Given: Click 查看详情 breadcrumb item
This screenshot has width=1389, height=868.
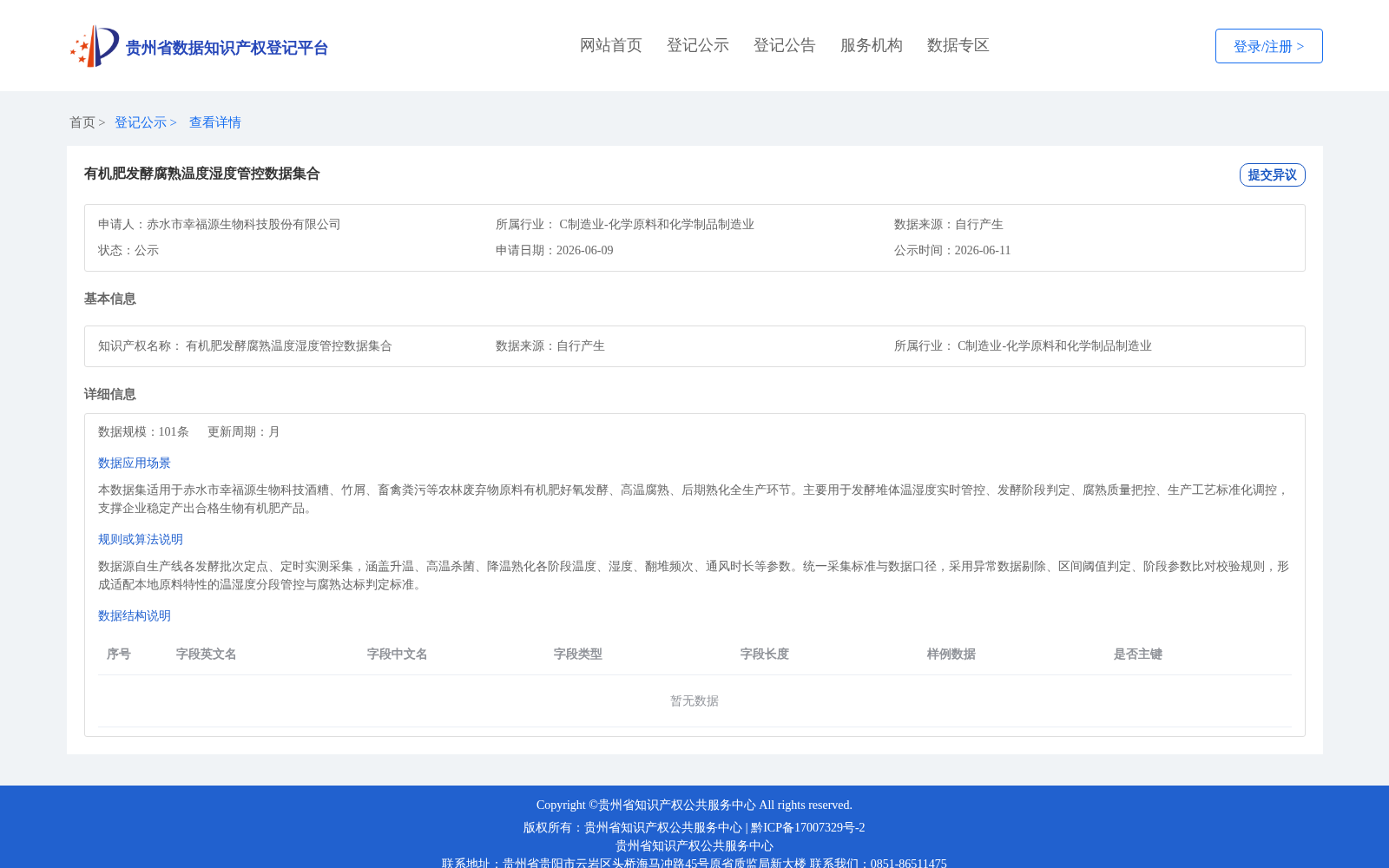Looking at the screenshot, I should coord(215,122).
